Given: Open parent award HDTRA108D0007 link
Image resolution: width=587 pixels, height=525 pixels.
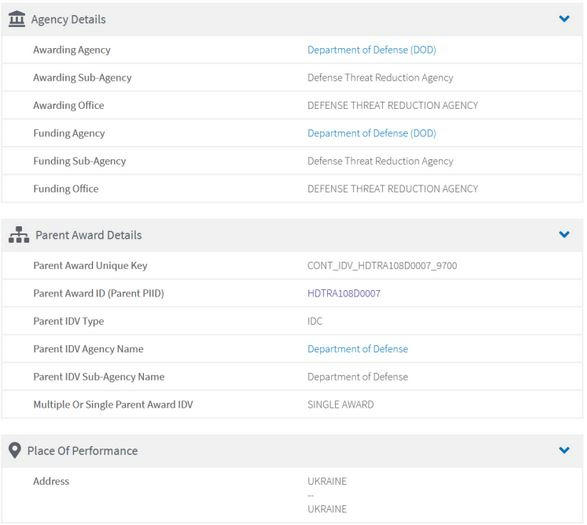Looking at the screenshot, I should 344,293.
